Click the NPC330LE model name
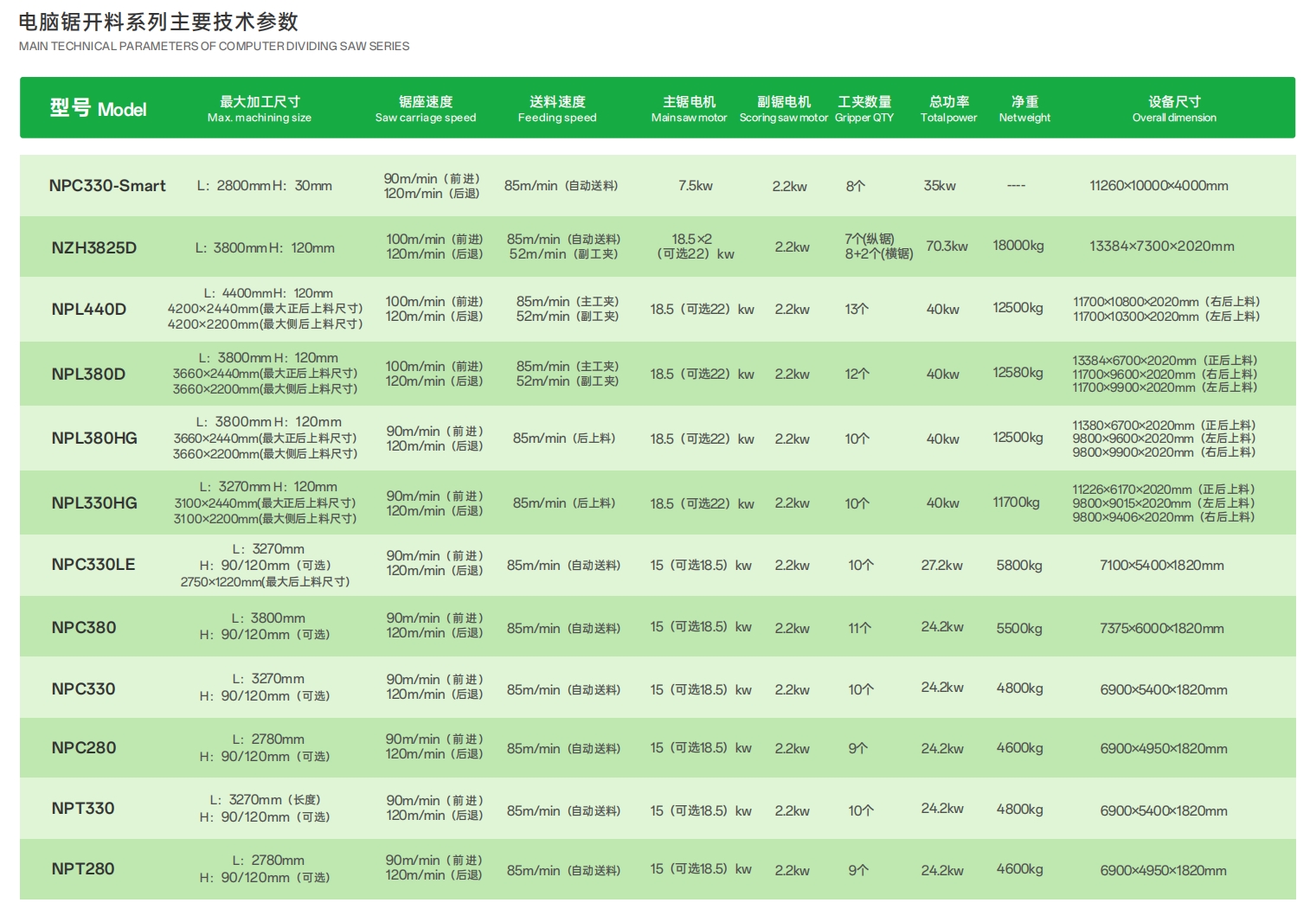The image size is (1316, 909). (x=93, y=565)
